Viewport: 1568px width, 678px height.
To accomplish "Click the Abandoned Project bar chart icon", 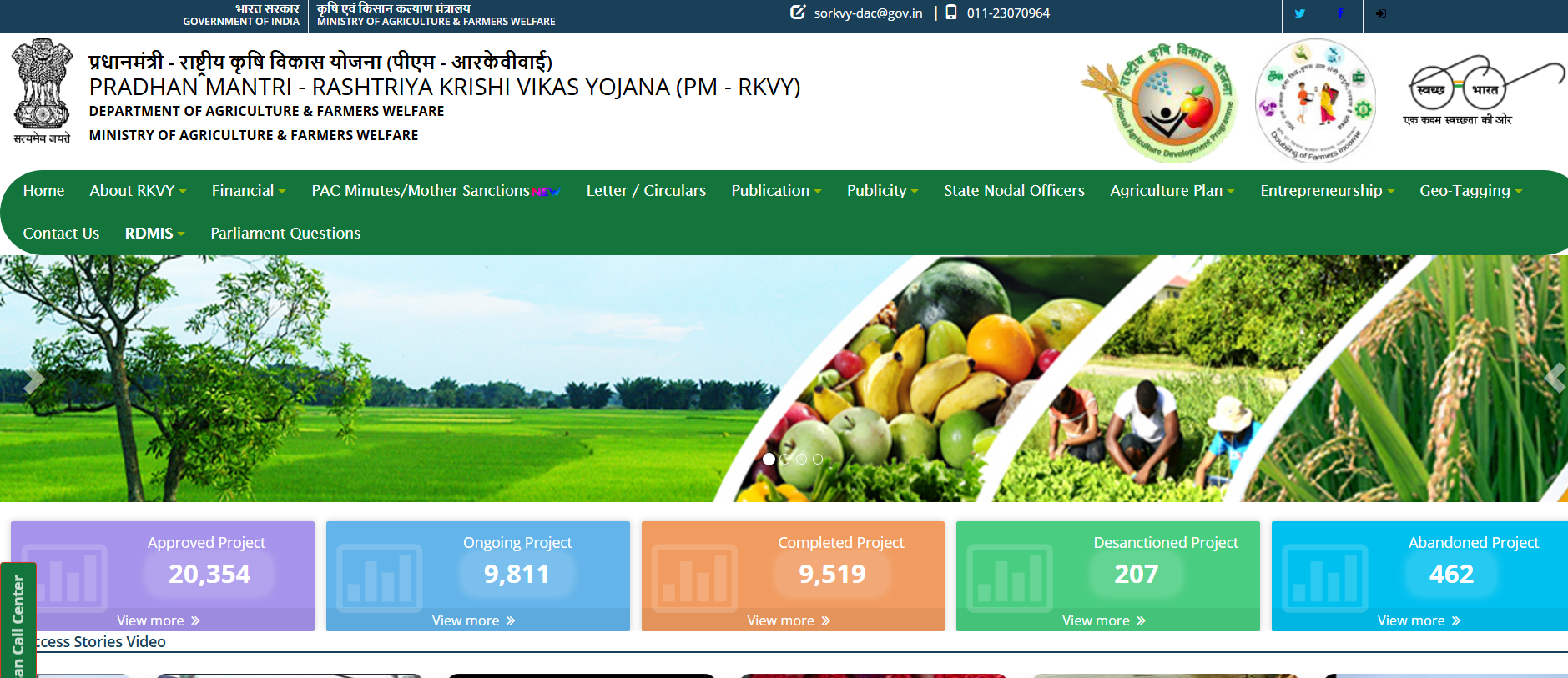I will pyautogui.click(x=1325, y=577).
